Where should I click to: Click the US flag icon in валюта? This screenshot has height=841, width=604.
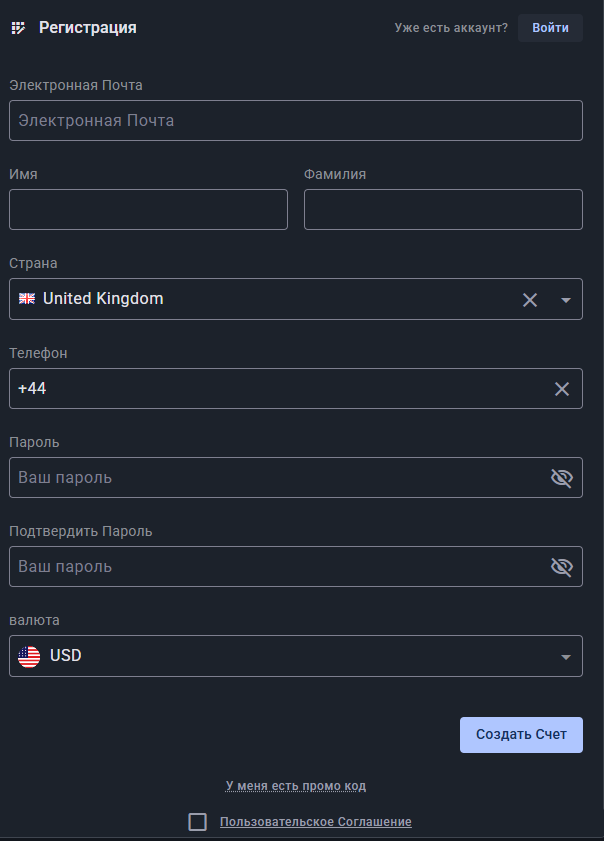click(29, 656)
